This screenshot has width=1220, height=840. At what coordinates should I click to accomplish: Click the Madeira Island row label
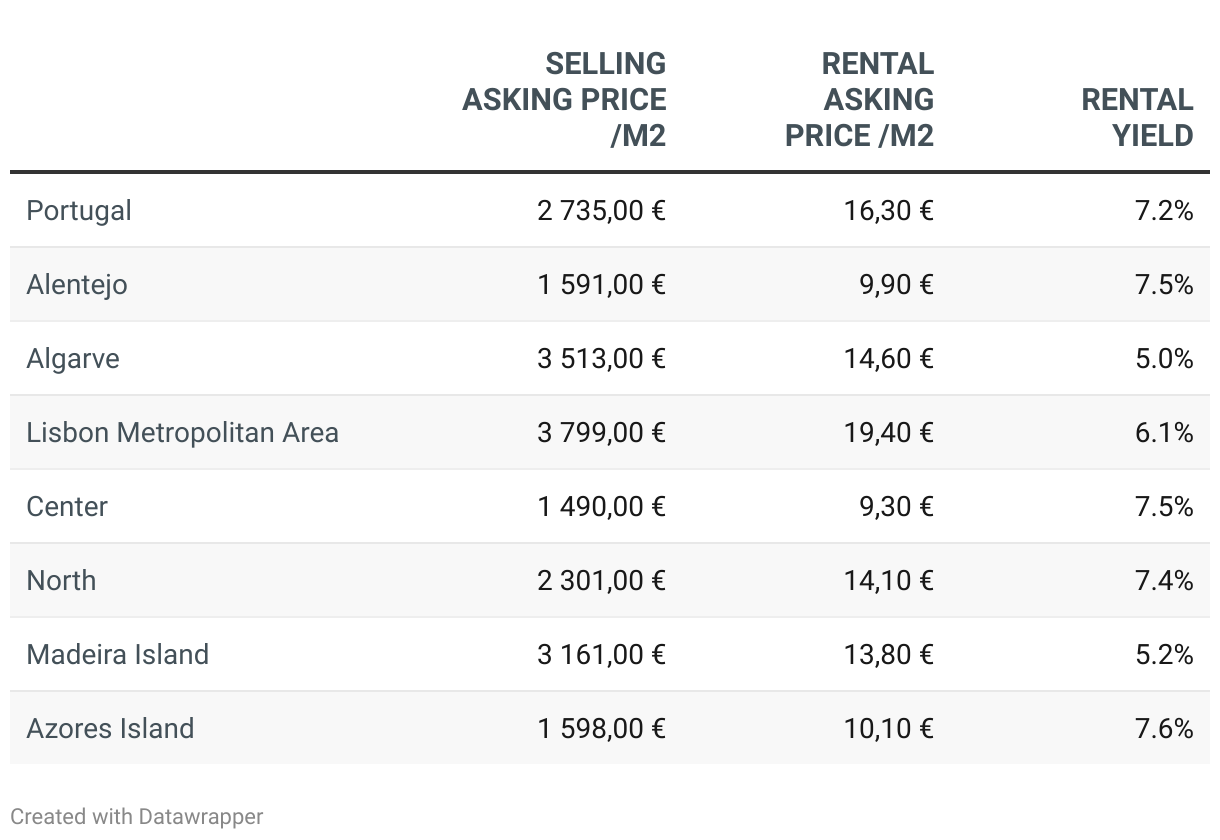click(x=118, y=655)
